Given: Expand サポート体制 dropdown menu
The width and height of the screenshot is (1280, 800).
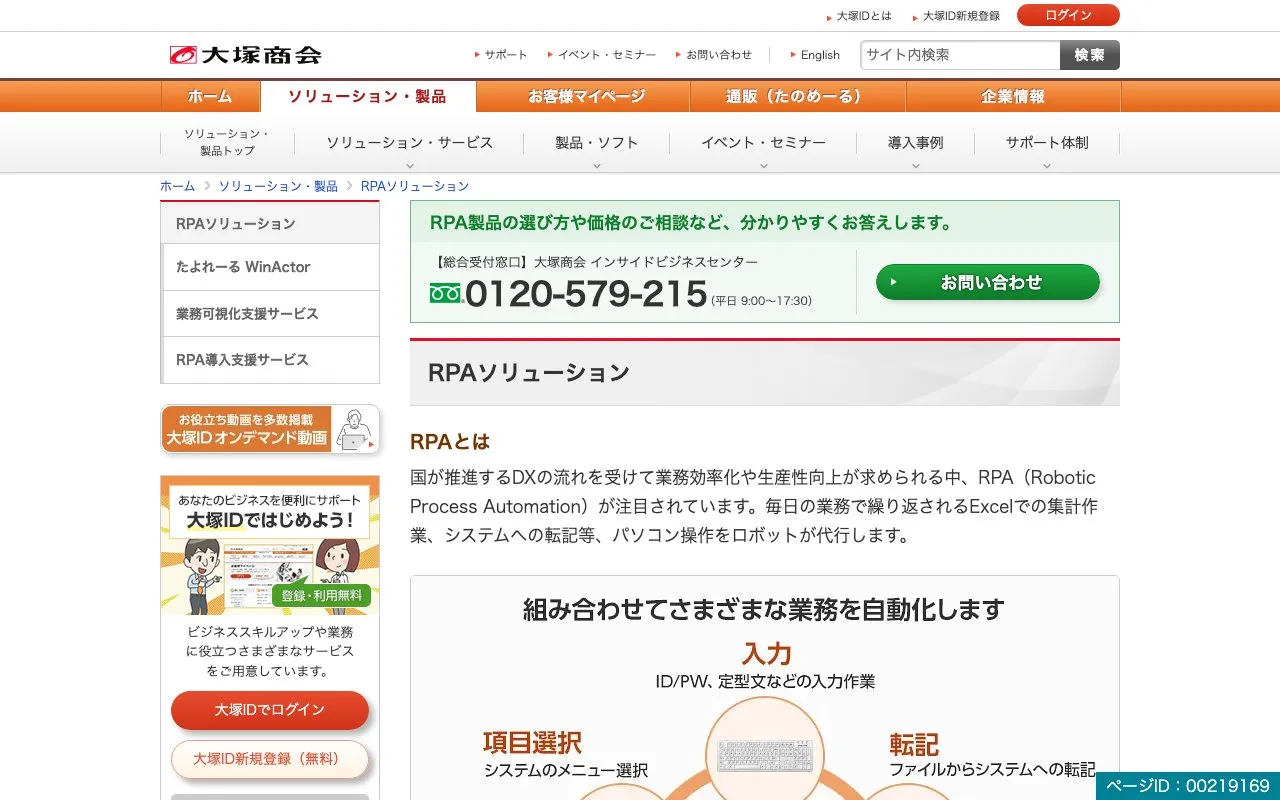Looking at the screenshot, I should (1047, 143).
